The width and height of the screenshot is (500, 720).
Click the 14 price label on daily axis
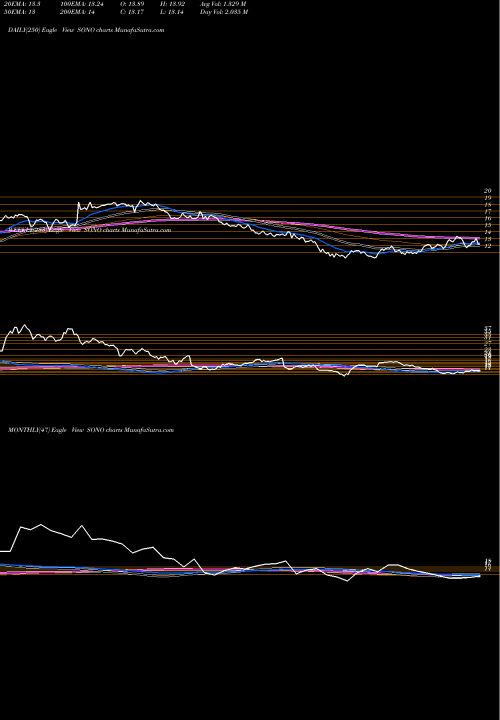pyautogui.click(x=488, y=232)
